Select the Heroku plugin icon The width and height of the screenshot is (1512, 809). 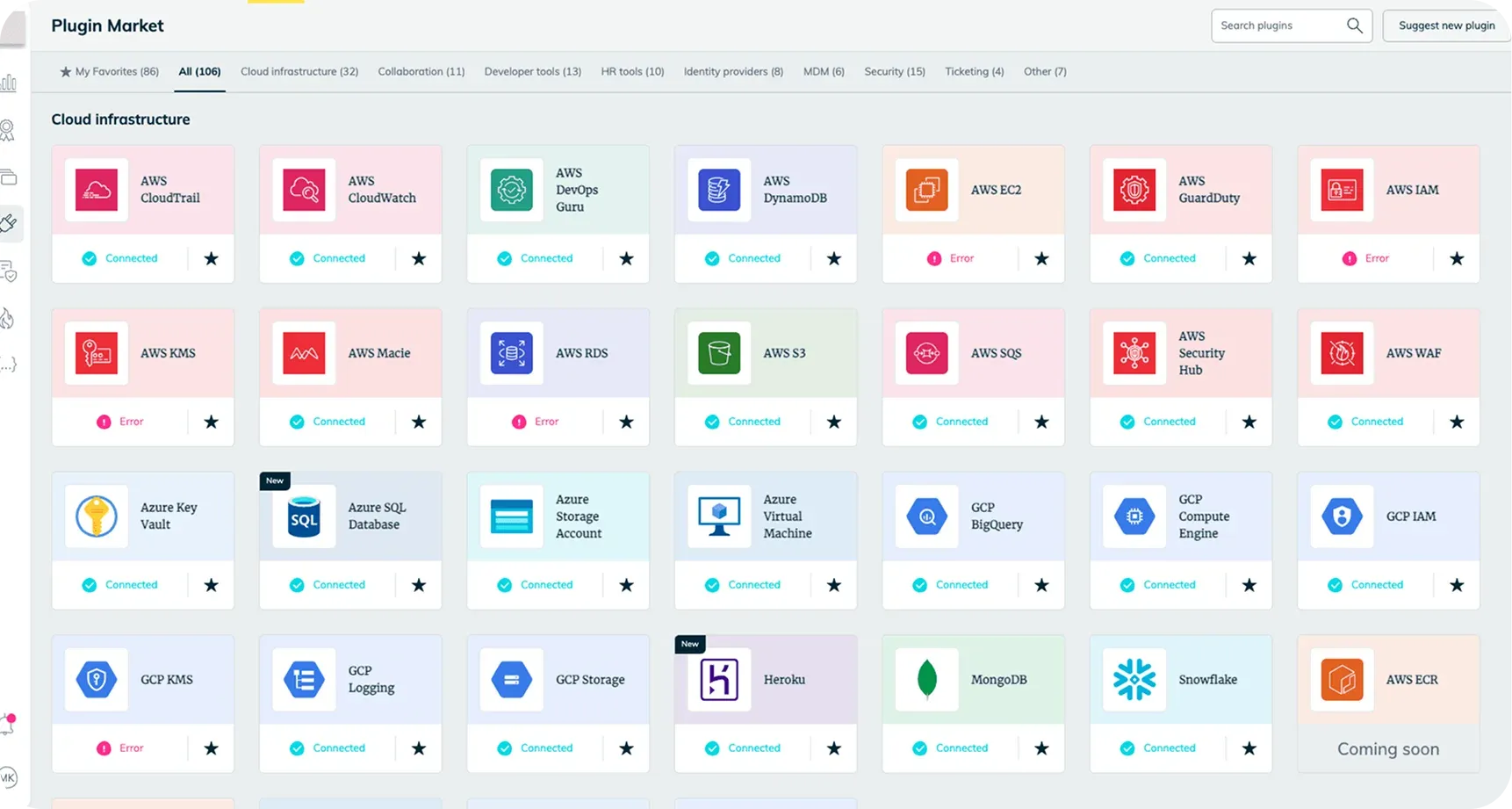[719, 680]
